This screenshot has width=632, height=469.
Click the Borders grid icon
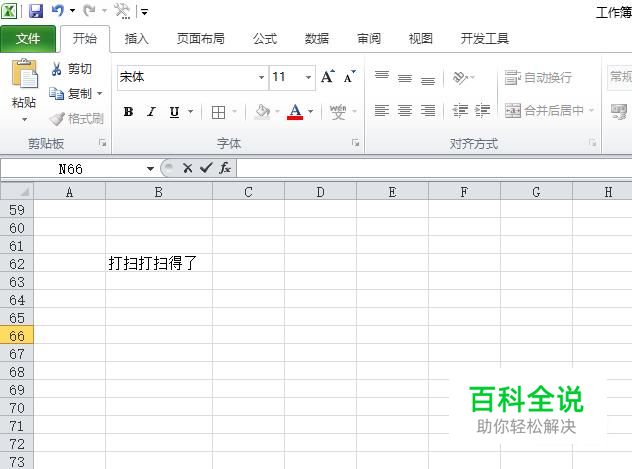pyautogui.click(x=218, y=112)
